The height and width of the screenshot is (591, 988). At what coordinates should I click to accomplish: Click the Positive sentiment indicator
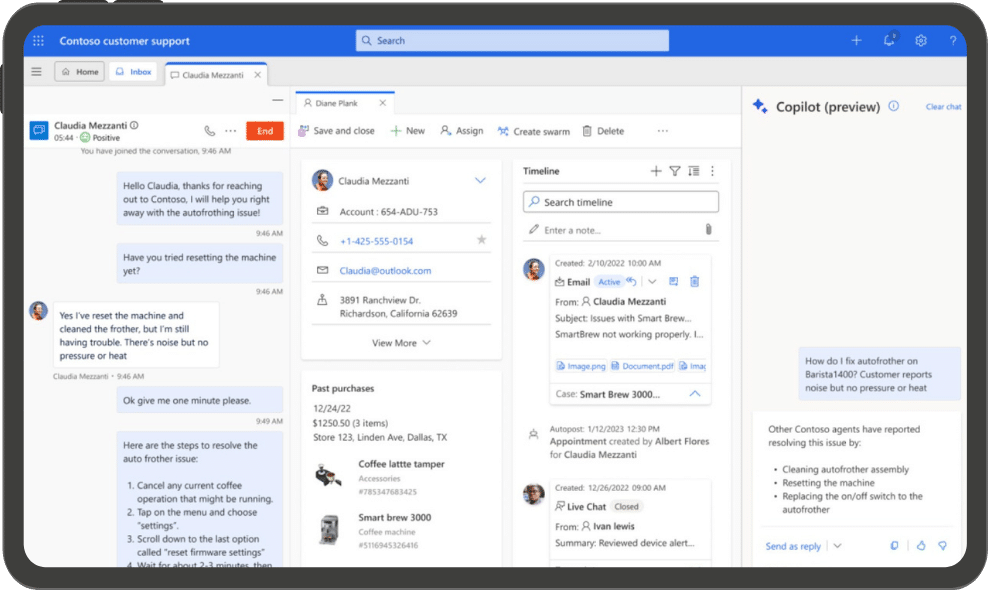(100, 137)
